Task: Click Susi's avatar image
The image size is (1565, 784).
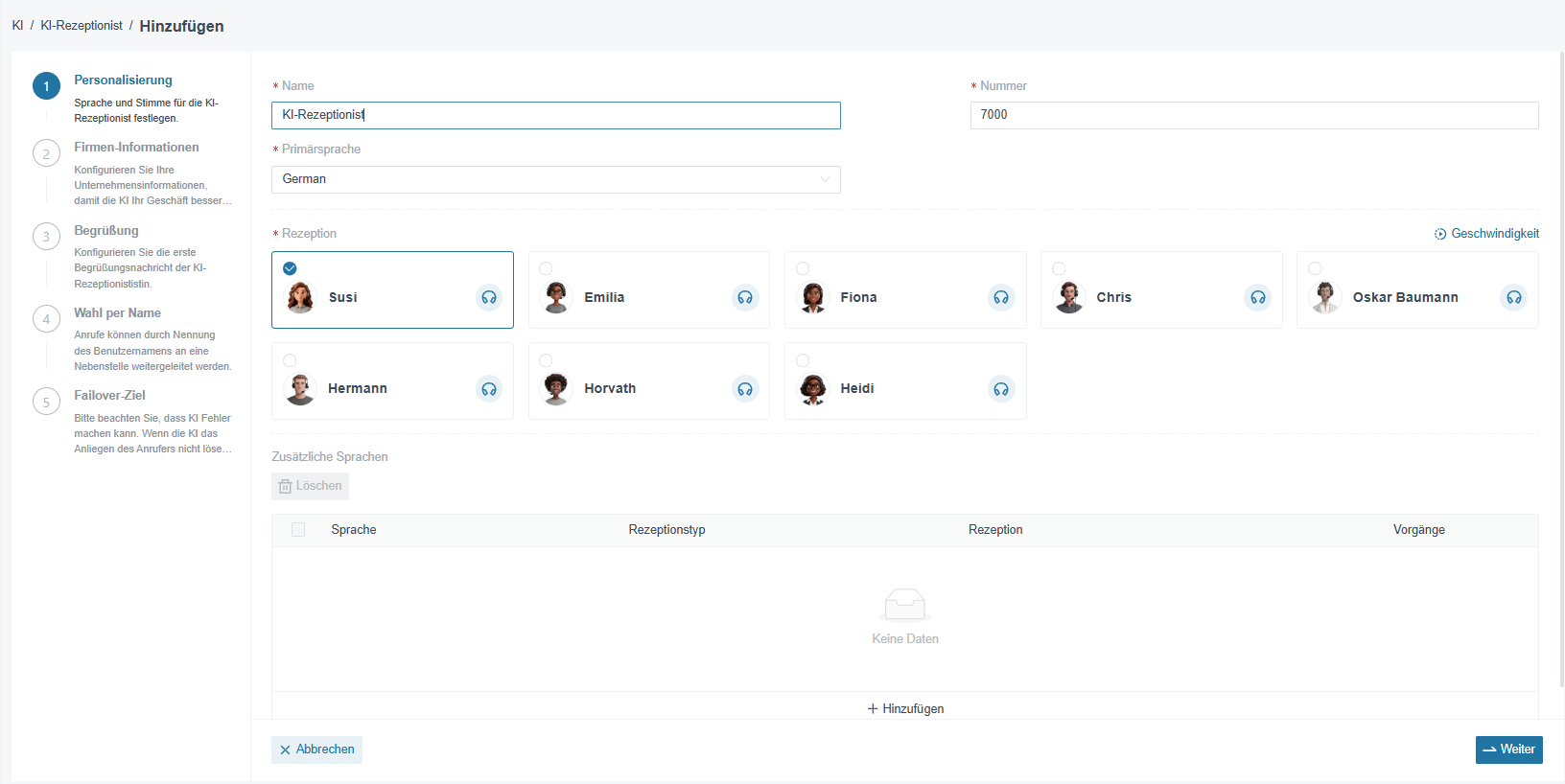Action: click(x=300, y=297)
